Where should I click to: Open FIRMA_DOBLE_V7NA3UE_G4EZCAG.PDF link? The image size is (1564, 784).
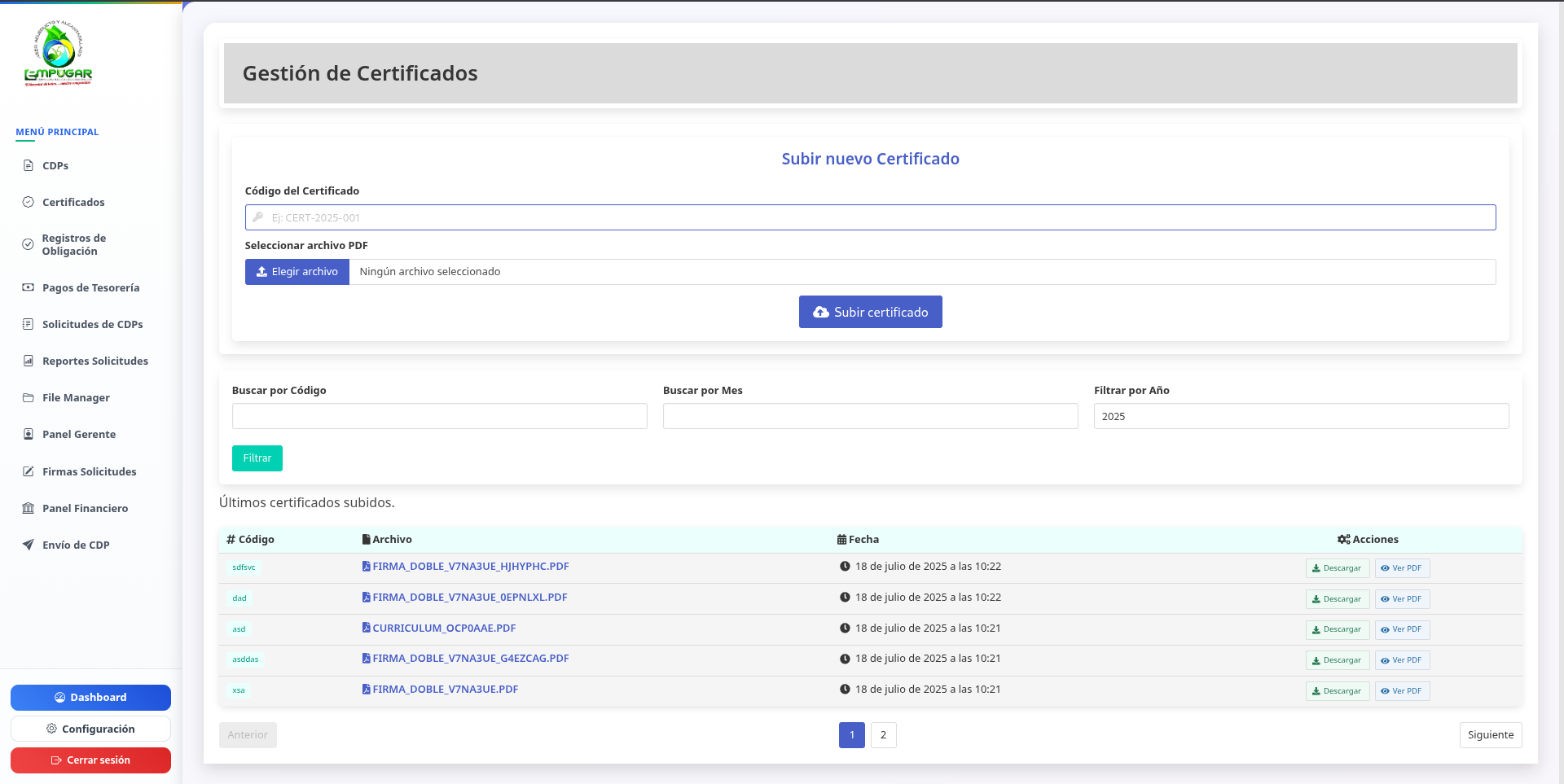465,659
